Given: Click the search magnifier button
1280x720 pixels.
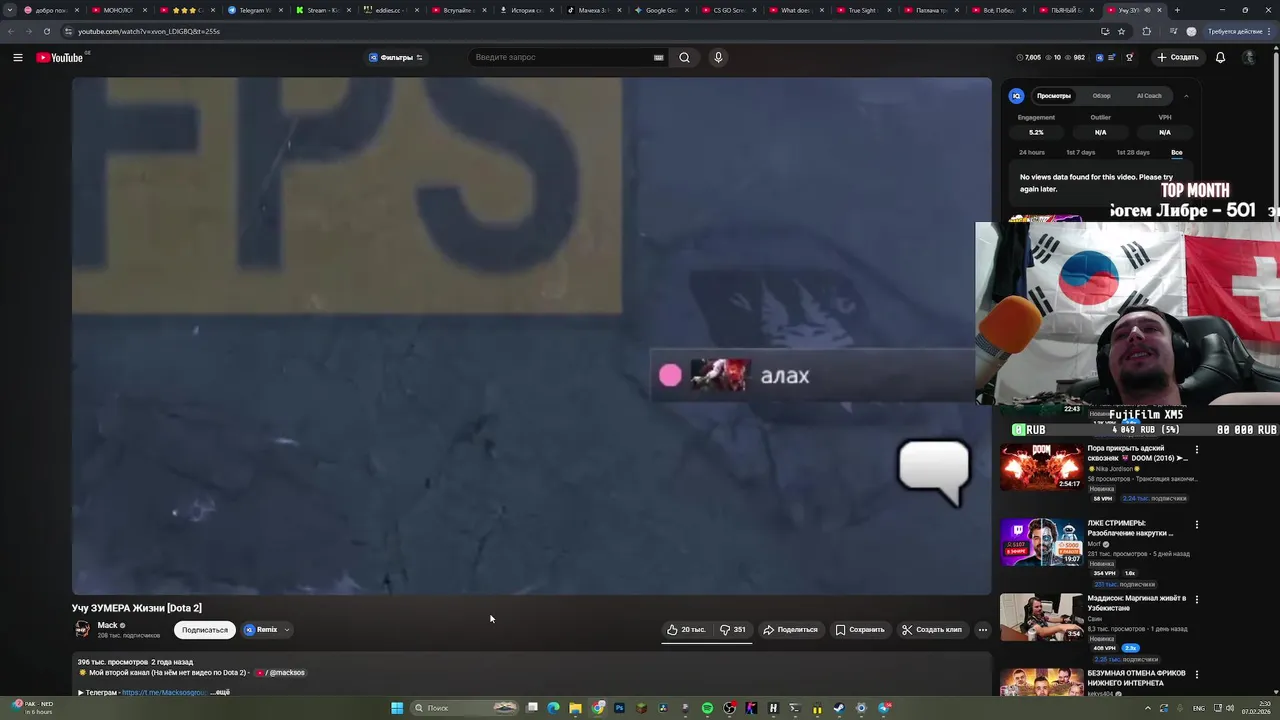Looking at the screenshot, I should click(x=684, y=57).
